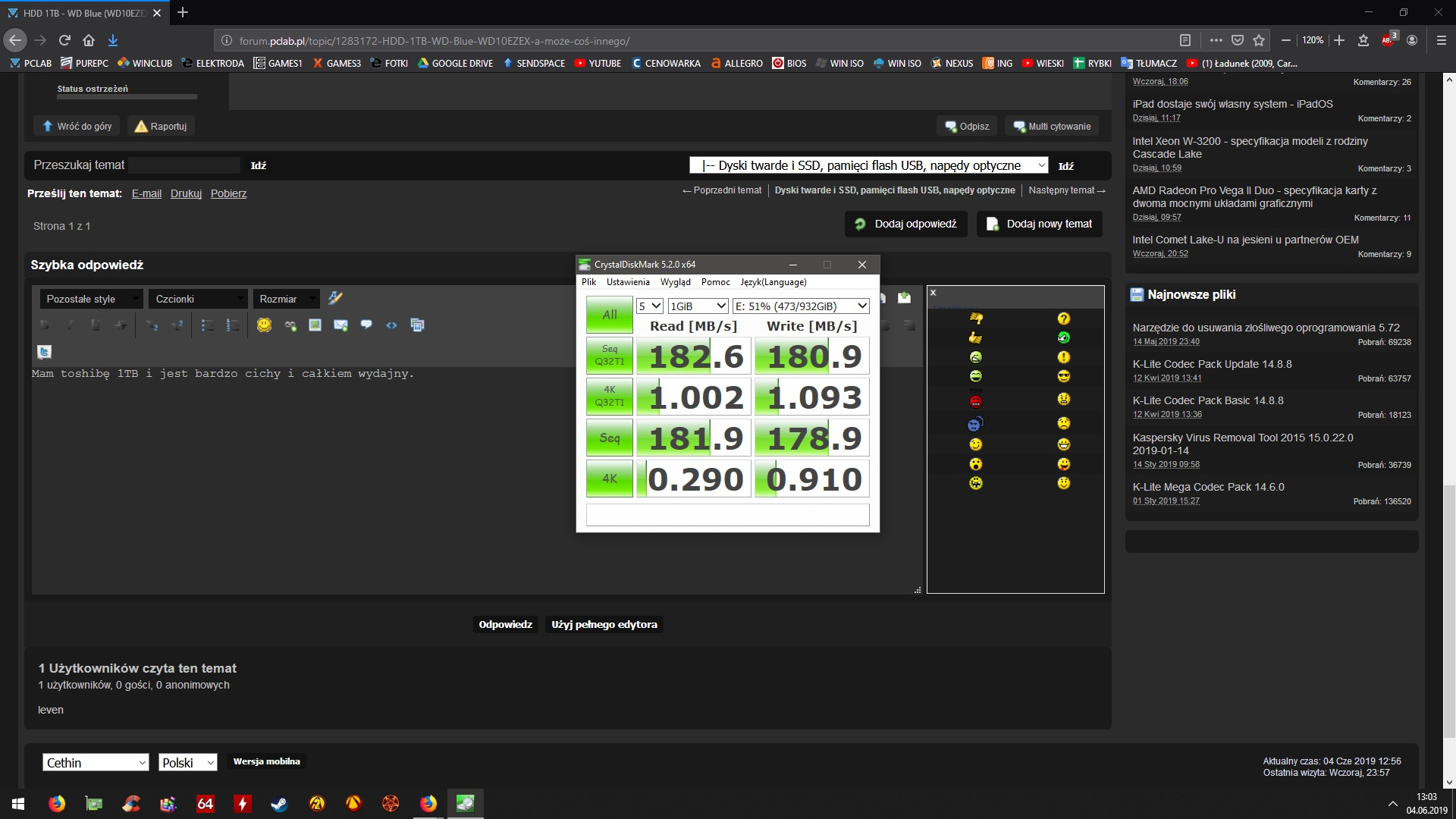Click the insert link icon
This screenshot has height=819, width=1456.
pos(290,325)
